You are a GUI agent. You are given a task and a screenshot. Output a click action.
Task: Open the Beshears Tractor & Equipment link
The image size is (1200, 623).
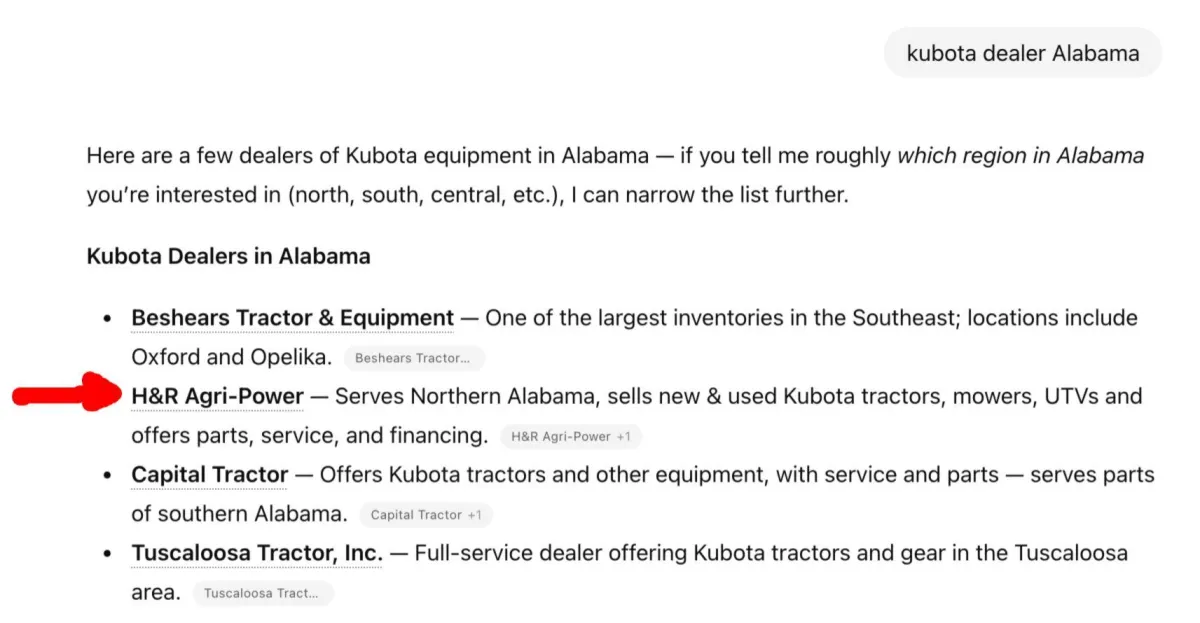pyautogui.click(x=292, y=318)
